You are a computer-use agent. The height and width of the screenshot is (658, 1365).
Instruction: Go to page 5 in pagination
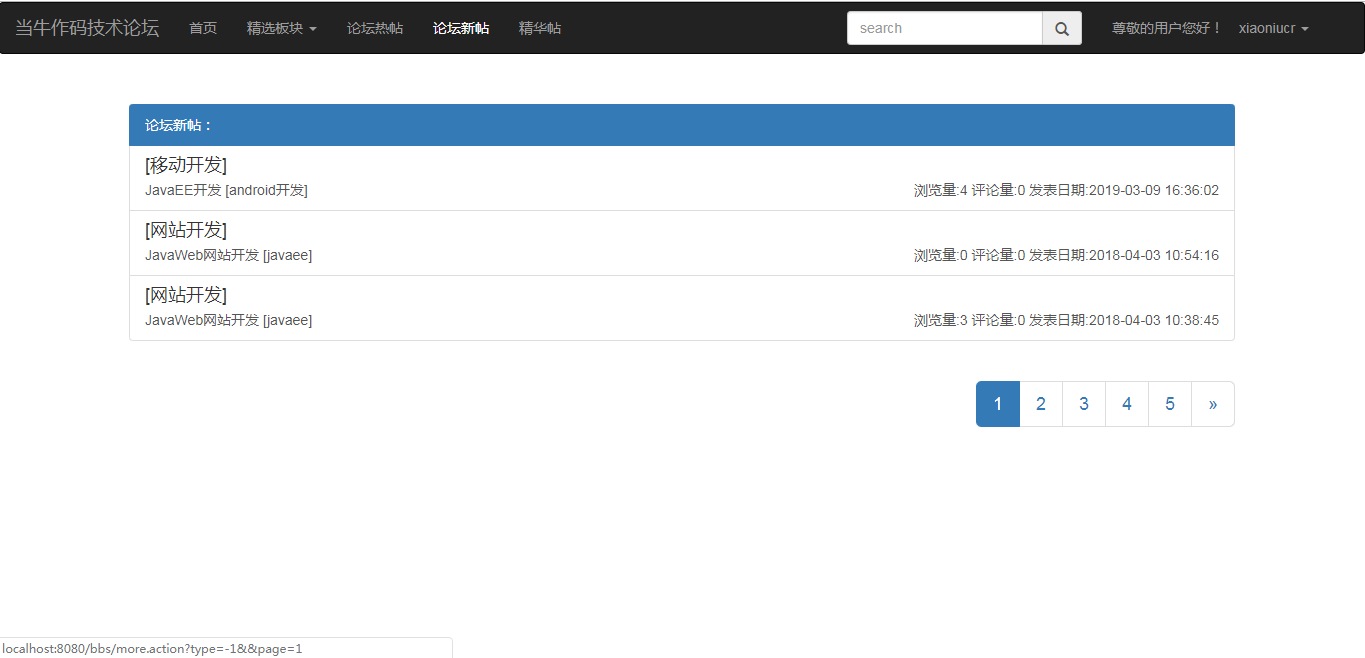coord(1170,404)
